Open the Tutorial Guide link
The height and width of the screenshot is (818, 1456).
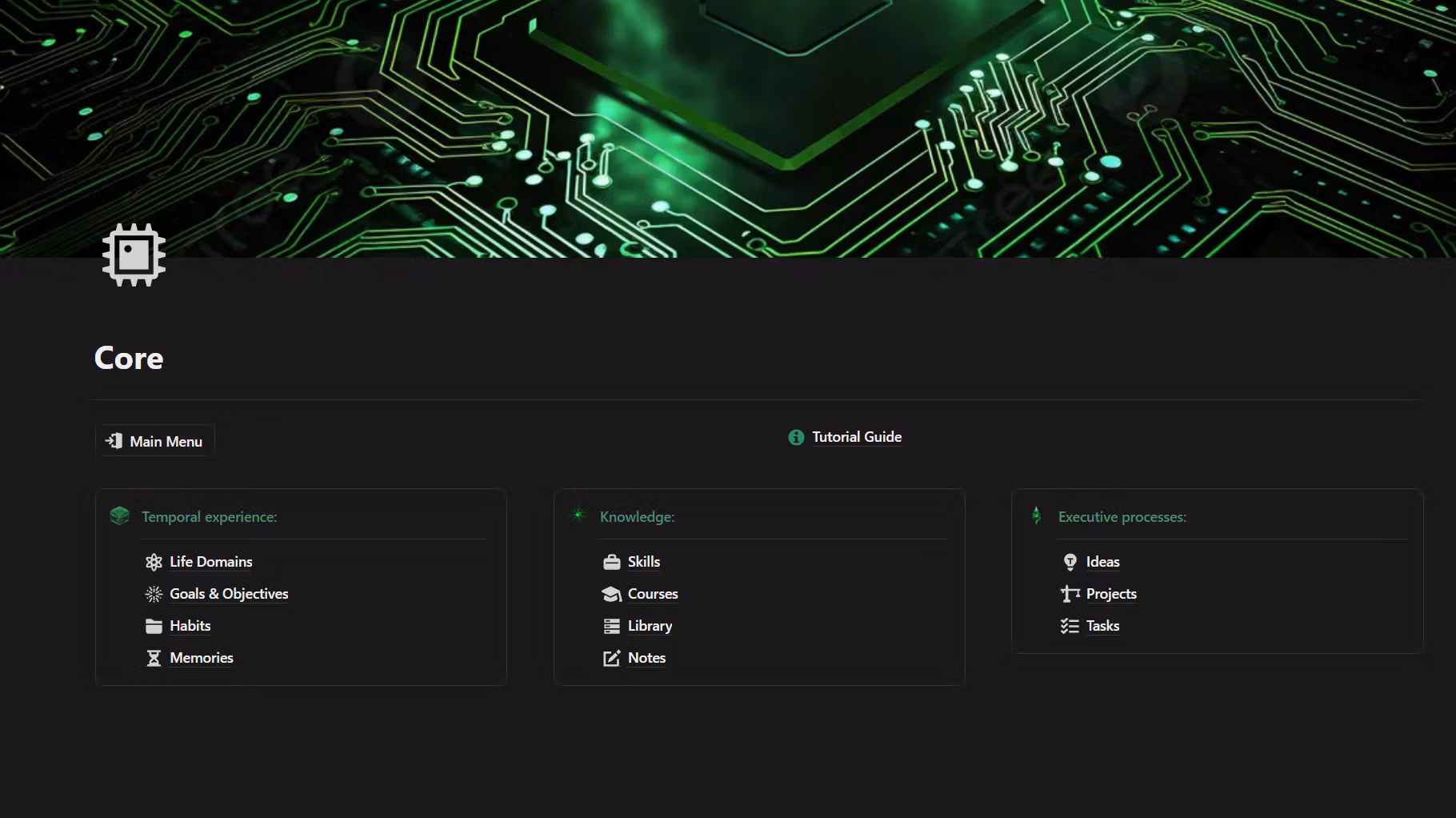857,437
